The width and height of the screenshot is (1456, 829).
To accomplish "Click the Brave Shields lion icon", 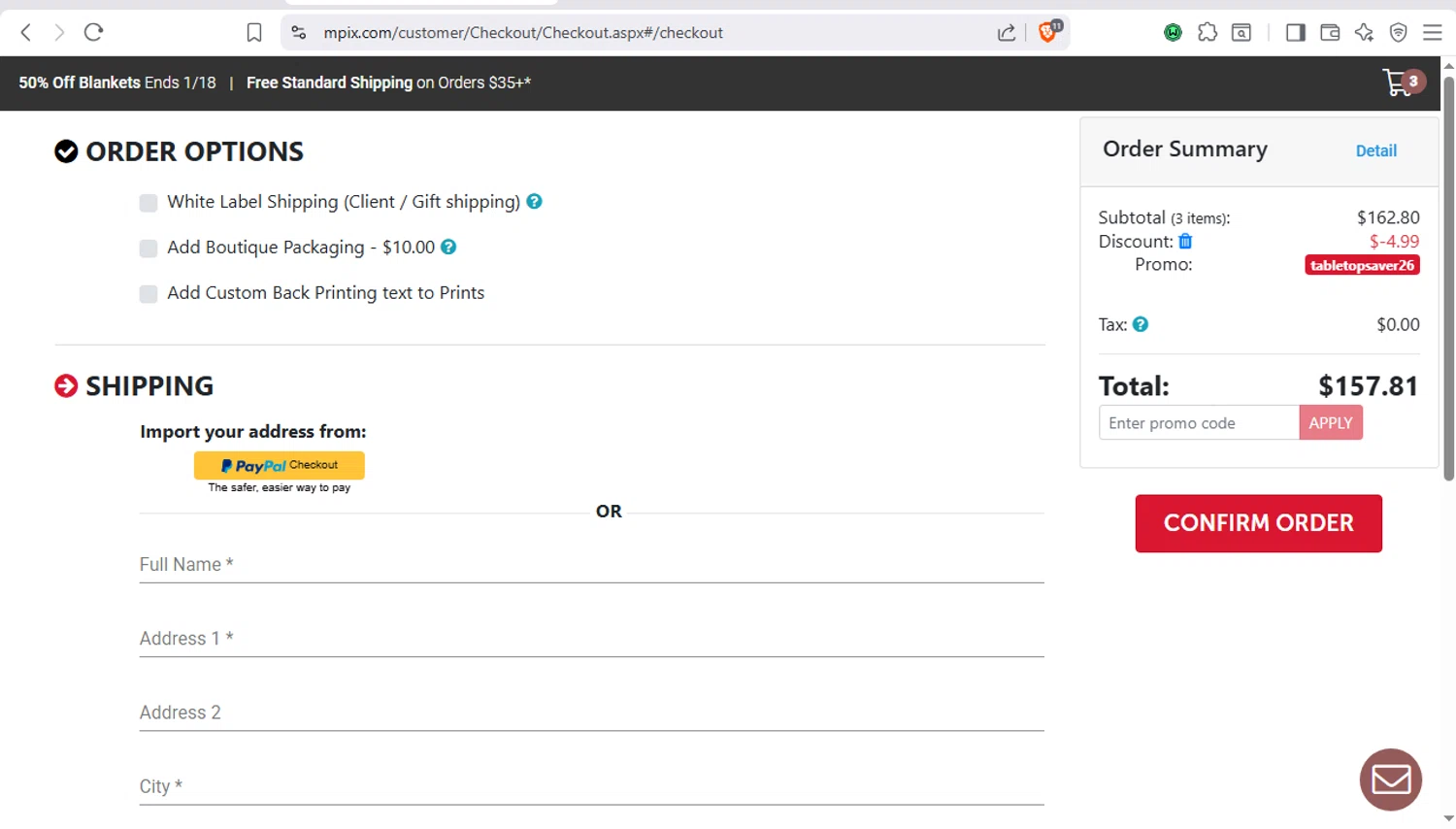I will [1047, 32].
